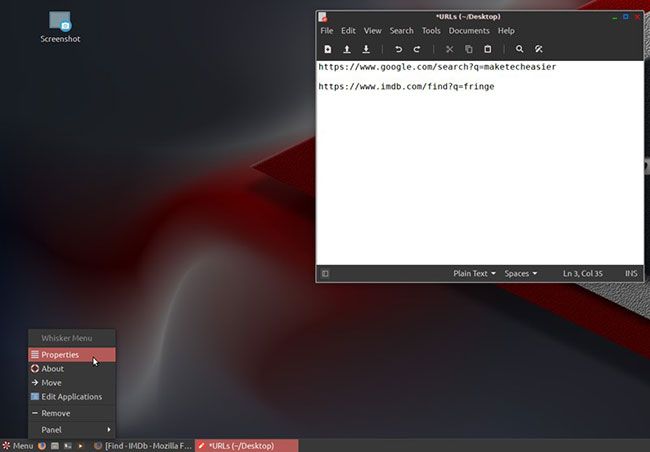
Task: Click the google.com search URL line
Action: [437, 67]
